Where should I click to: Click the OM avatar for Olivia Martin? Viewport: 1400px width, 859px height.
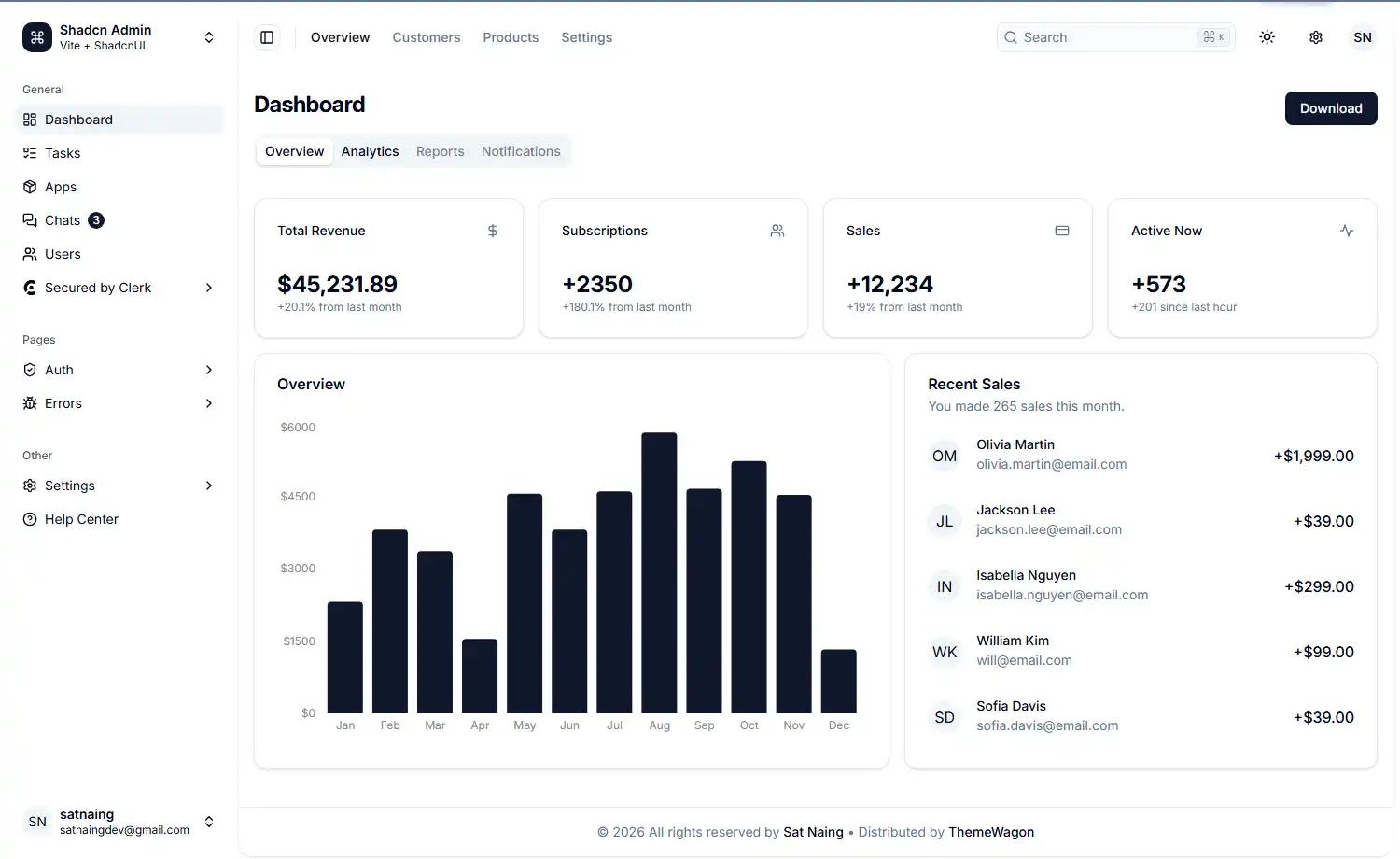click(x=945, y=456)
